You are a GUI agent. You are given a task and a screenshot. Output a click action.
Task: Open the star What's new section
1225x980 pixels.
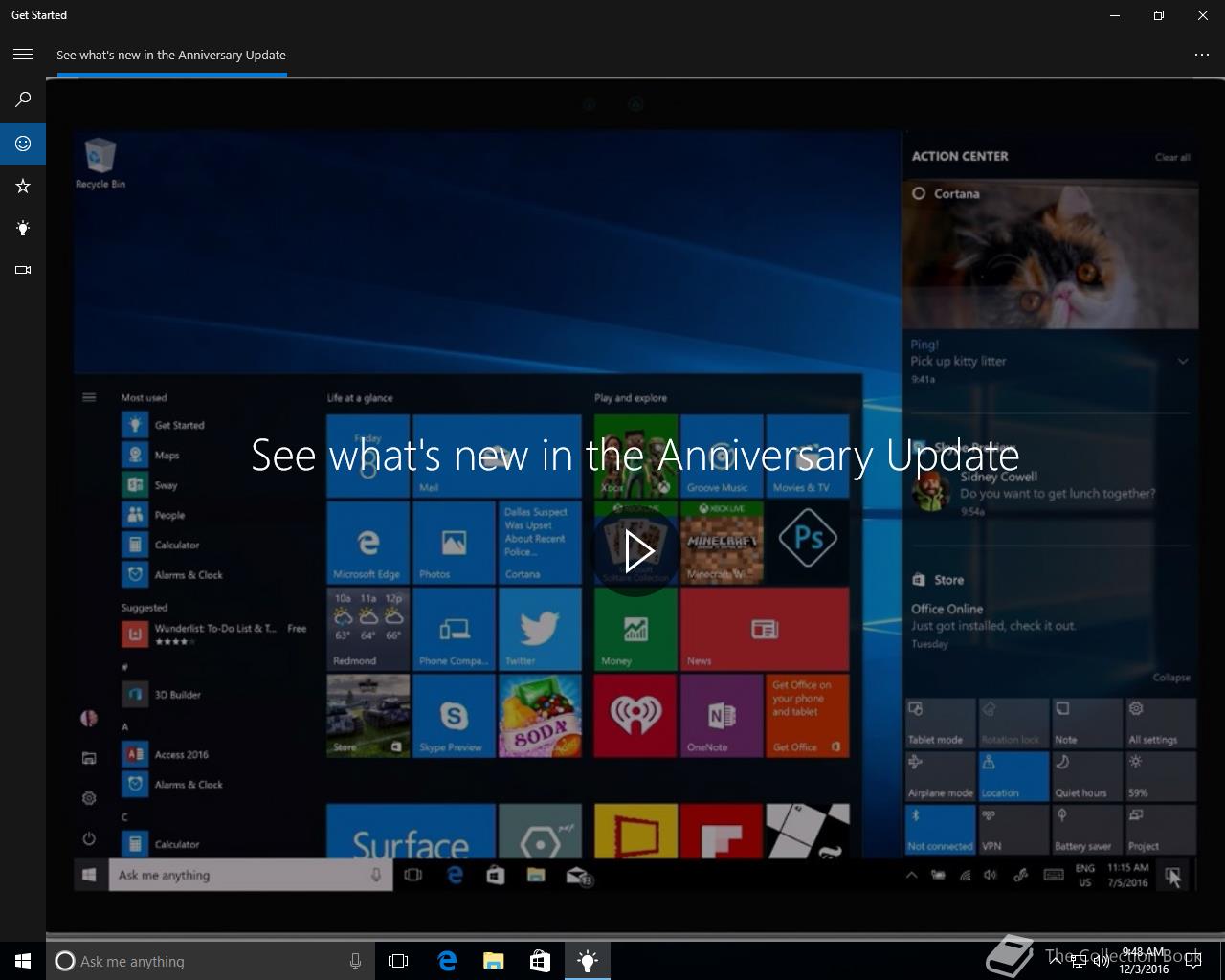23,186
